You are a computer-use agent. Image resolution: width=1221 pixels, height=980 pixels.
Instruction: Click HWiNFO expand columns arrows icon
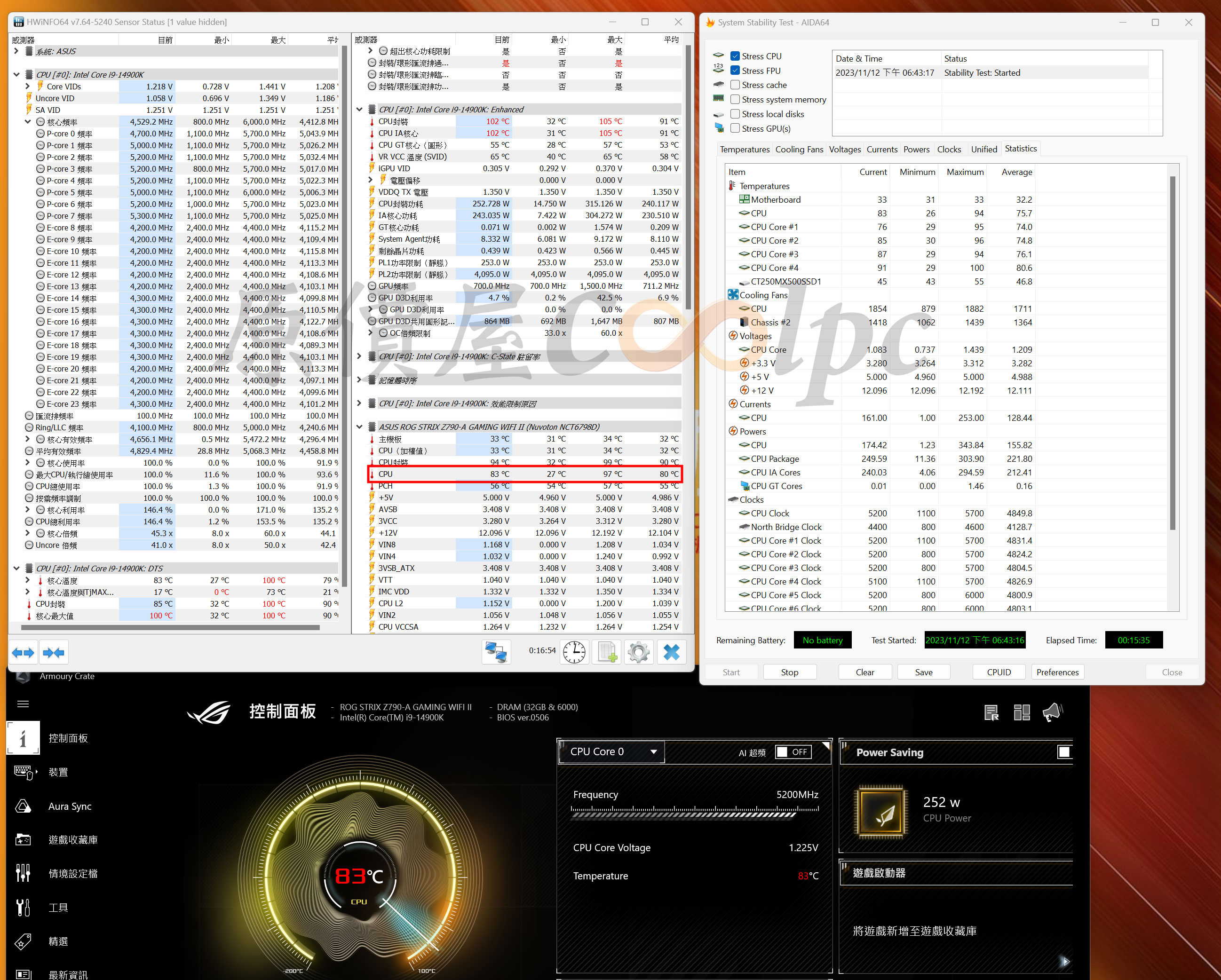point(23,653)
